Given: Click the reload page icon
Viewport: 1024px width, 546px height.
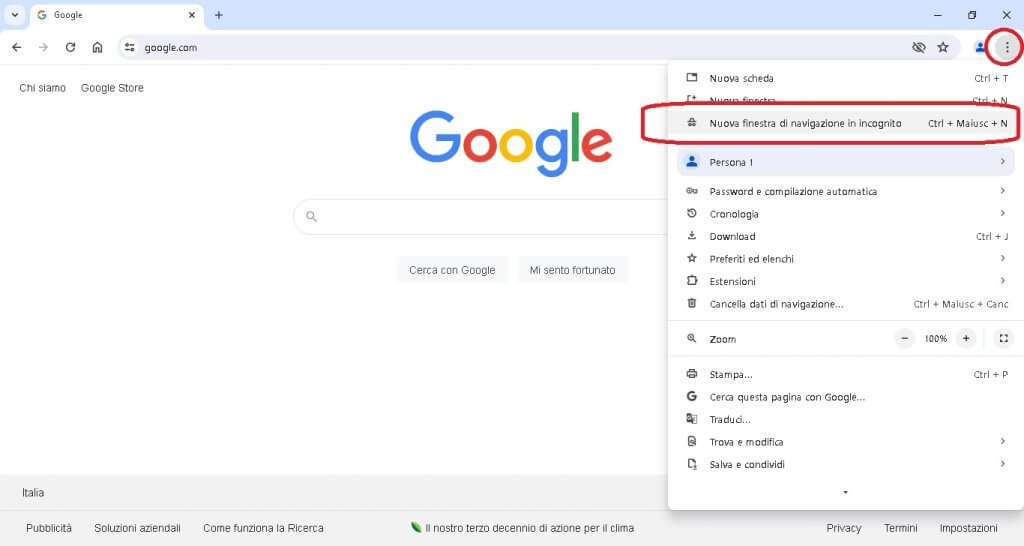Looking at the screenshot, I should (70, 47).
